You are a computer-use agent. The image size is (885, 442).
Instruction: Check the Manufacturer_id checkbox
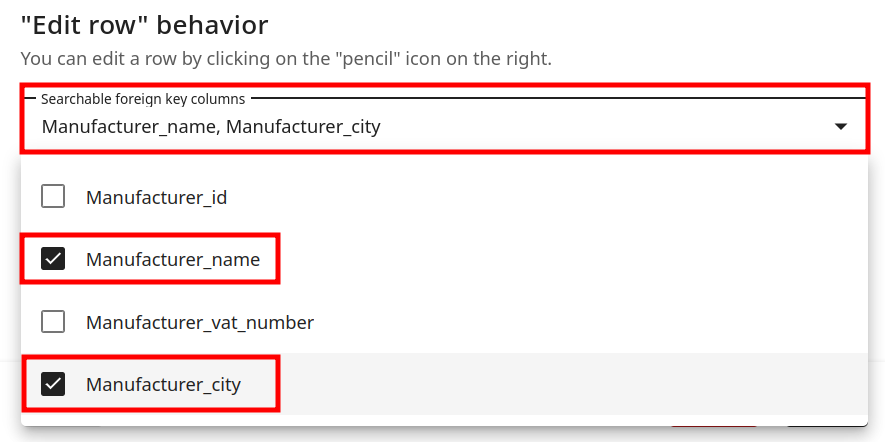click(53, 197)
